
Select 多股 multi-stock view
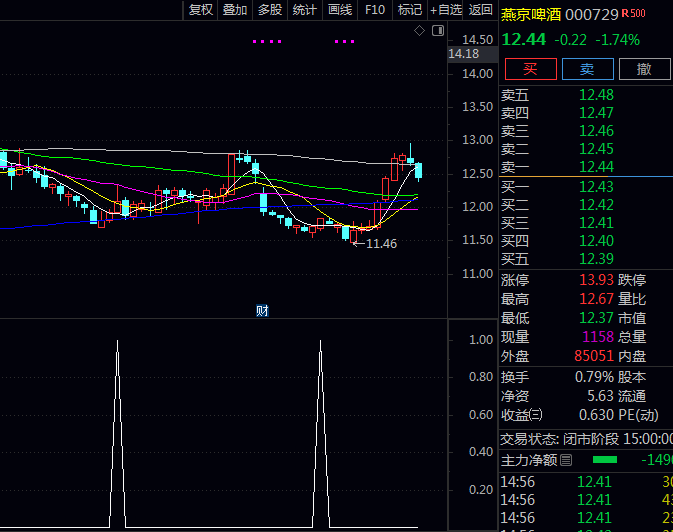pos(270,10)
